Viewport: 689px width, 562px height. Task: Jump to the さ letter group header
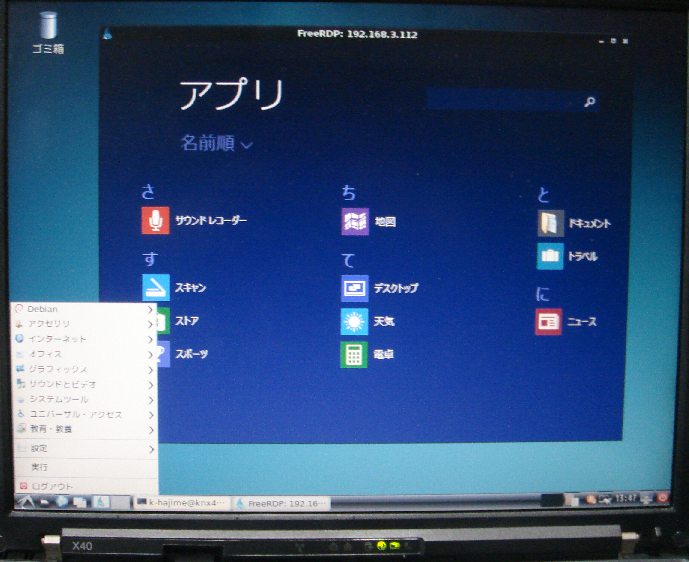pyautogui.click(x=149, y=192)
